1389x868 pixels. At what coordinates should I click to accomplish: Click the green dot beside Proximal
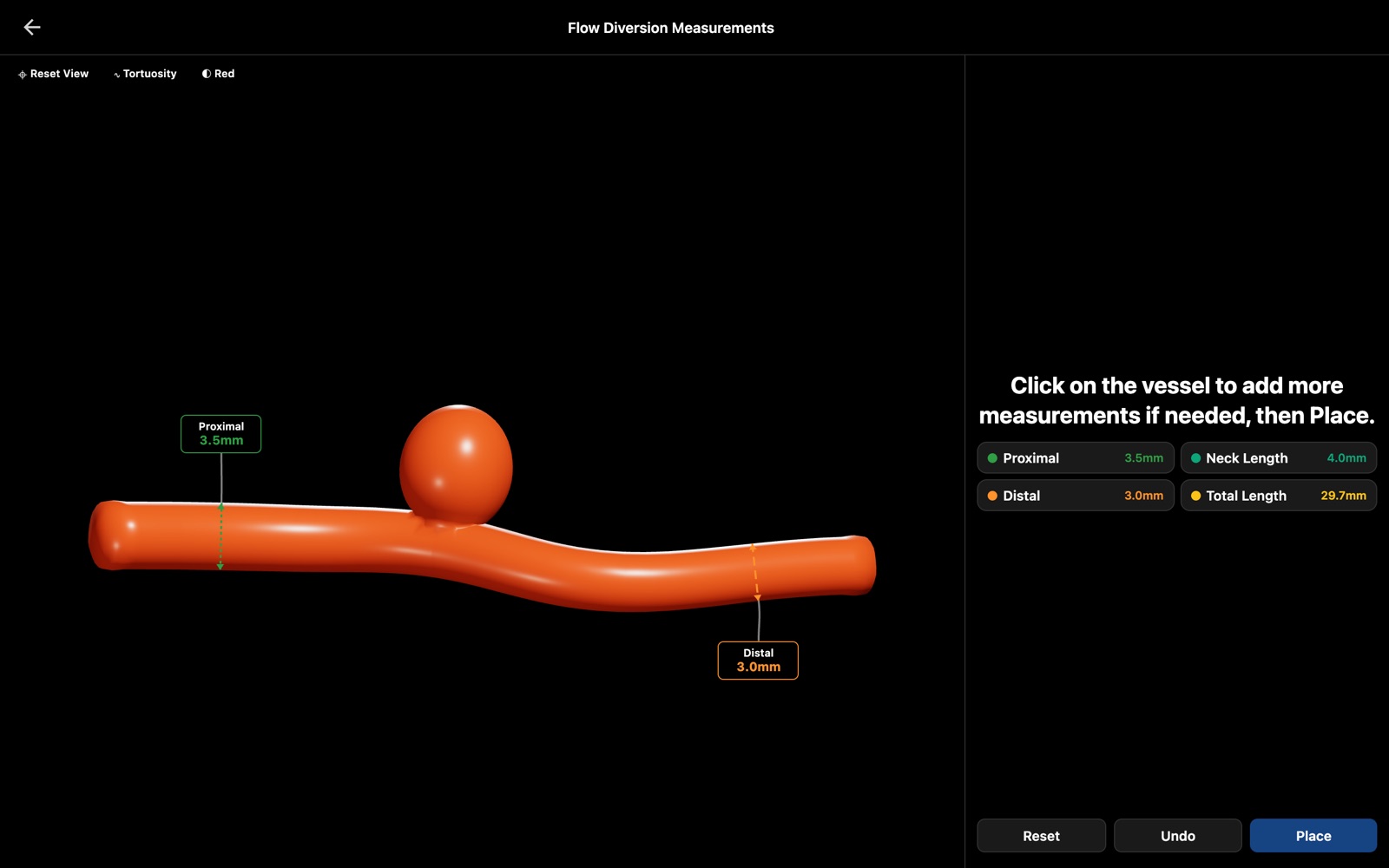[992, 458]
